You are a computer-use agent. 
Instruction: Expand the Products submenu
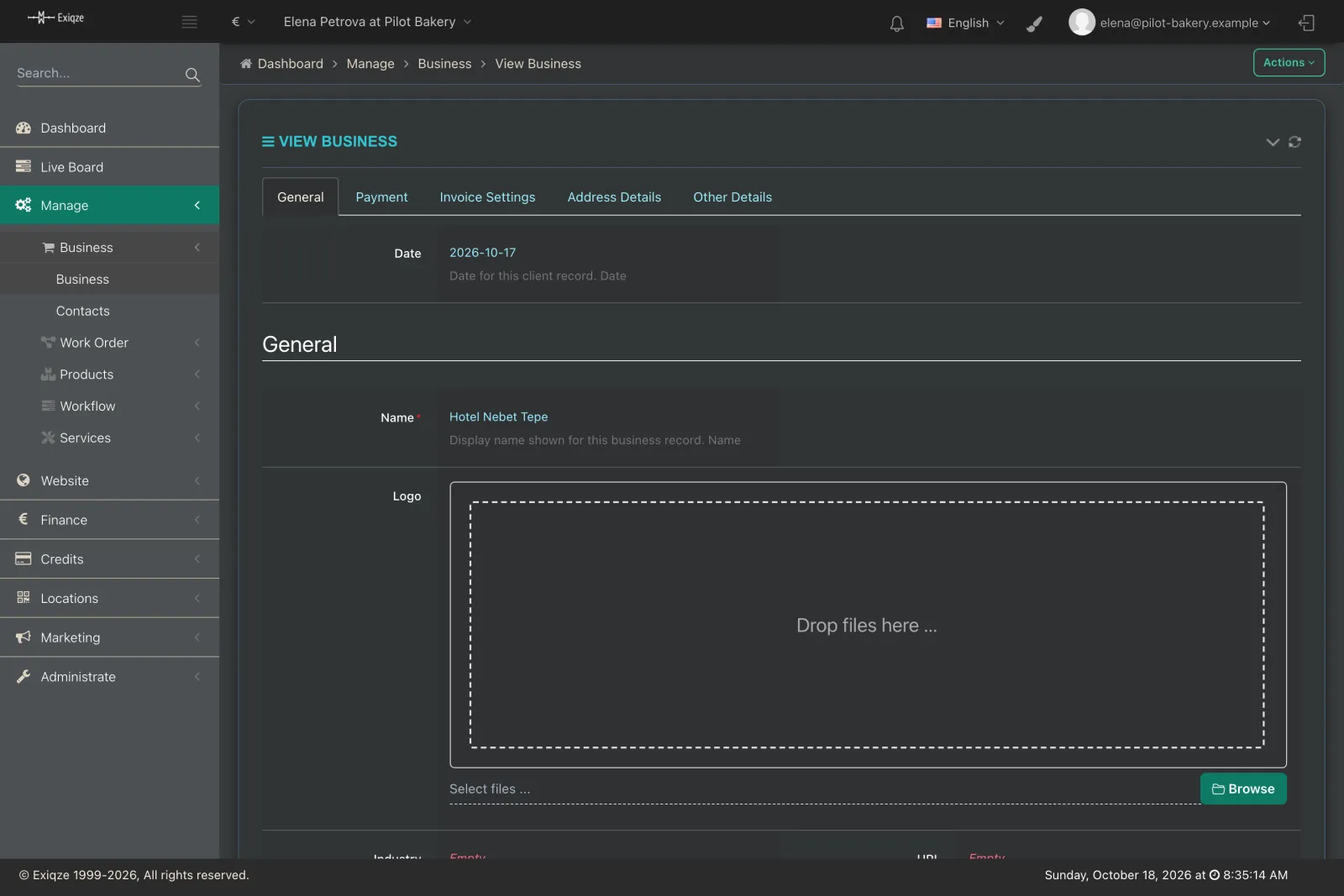click(109, 375)
